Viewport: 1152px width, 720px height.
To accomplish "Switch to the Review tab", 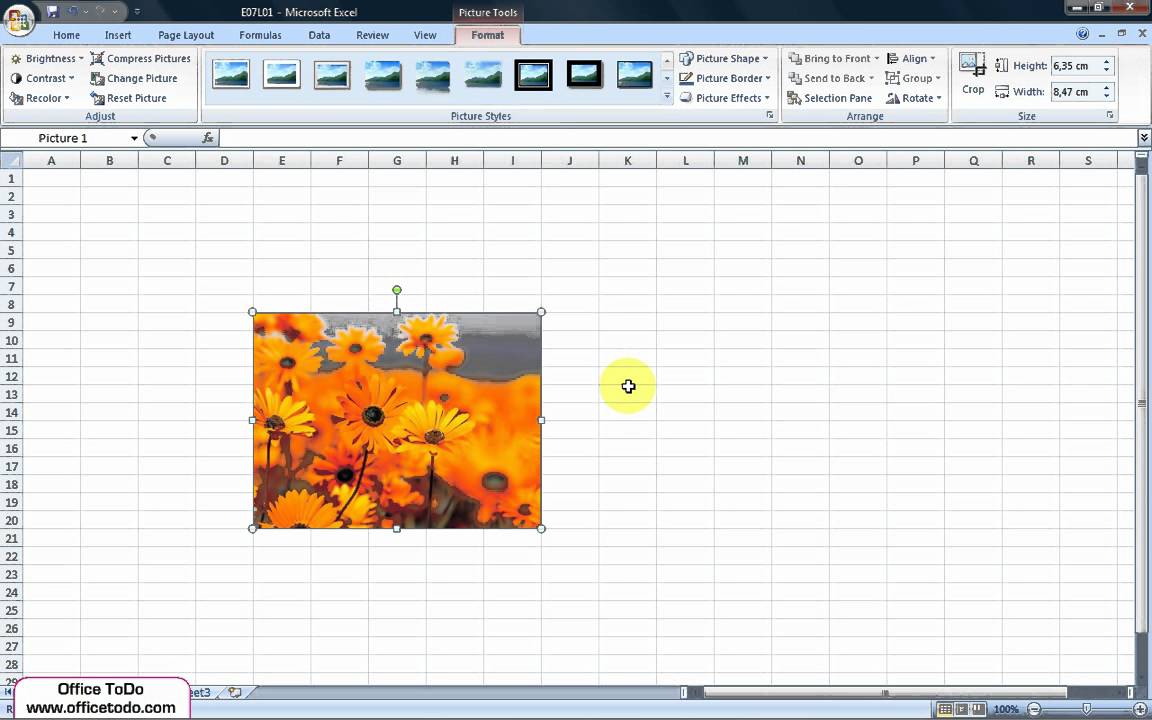I will coord(372,35).
